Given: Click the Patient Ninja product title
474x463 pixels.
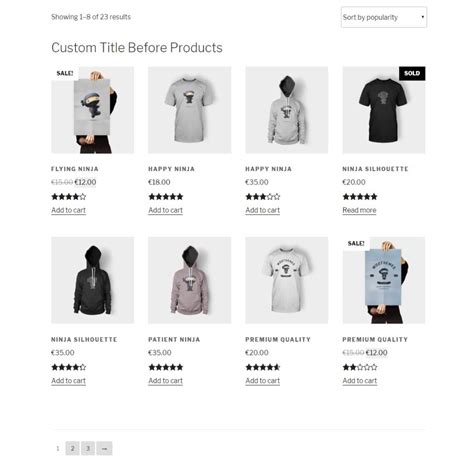Looking at the screenshot, I should pos(174,339).
